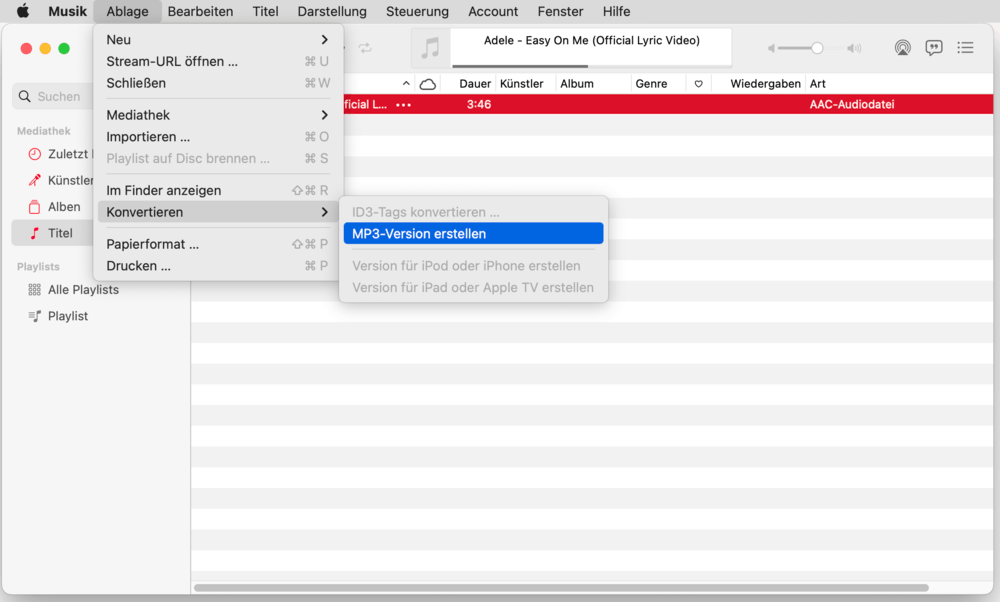The width and height of the screenshot is (1000, 602).
Task: Click the Alben sidebar icon
Action: point(34,207)
